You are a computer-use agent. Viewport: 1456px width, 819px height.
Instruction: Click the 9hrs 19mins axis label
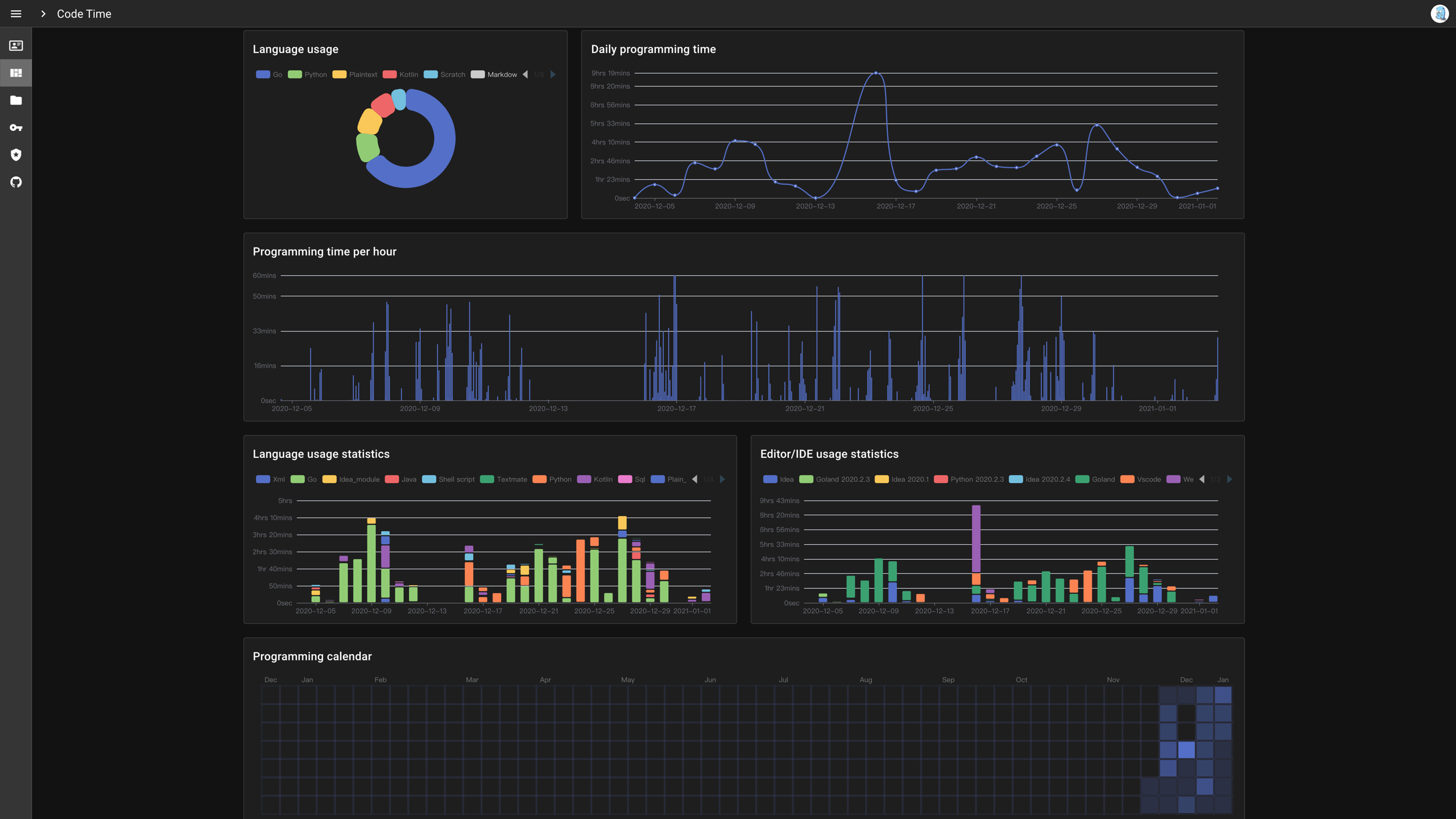611,73
